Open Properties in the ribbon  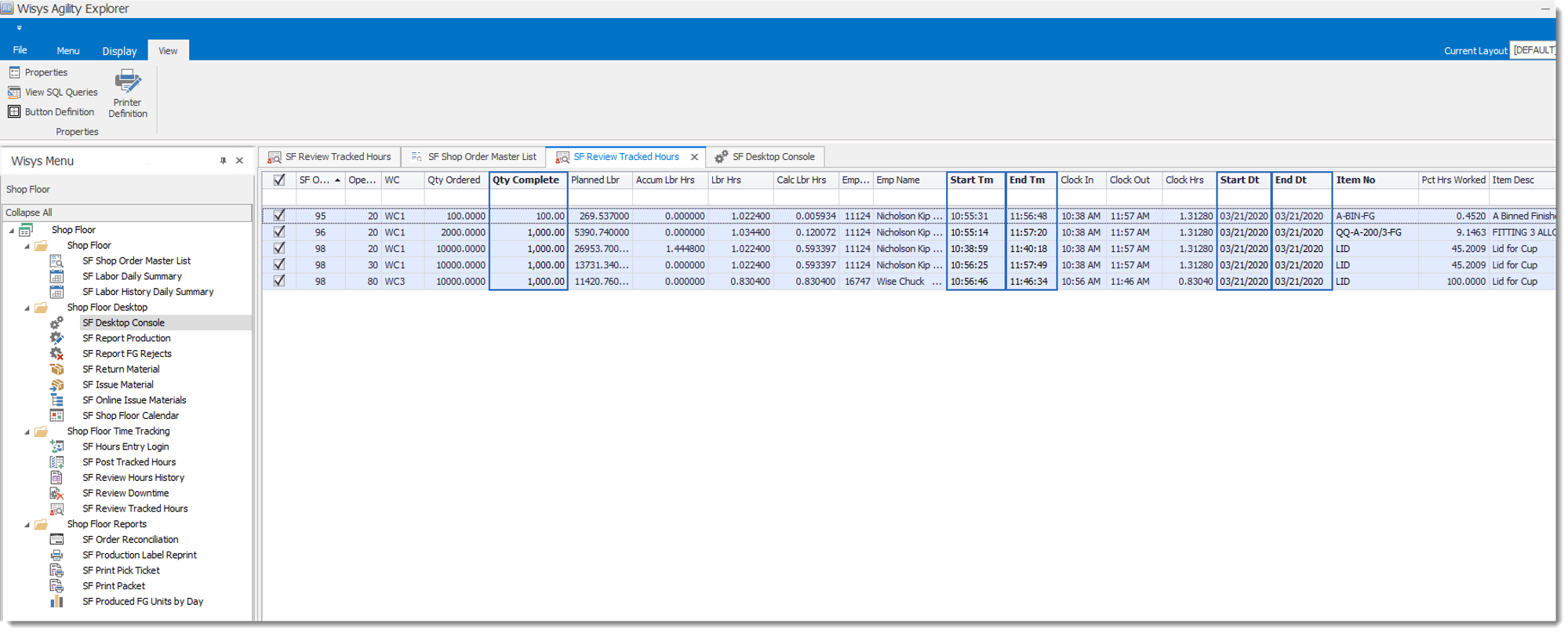38,72
